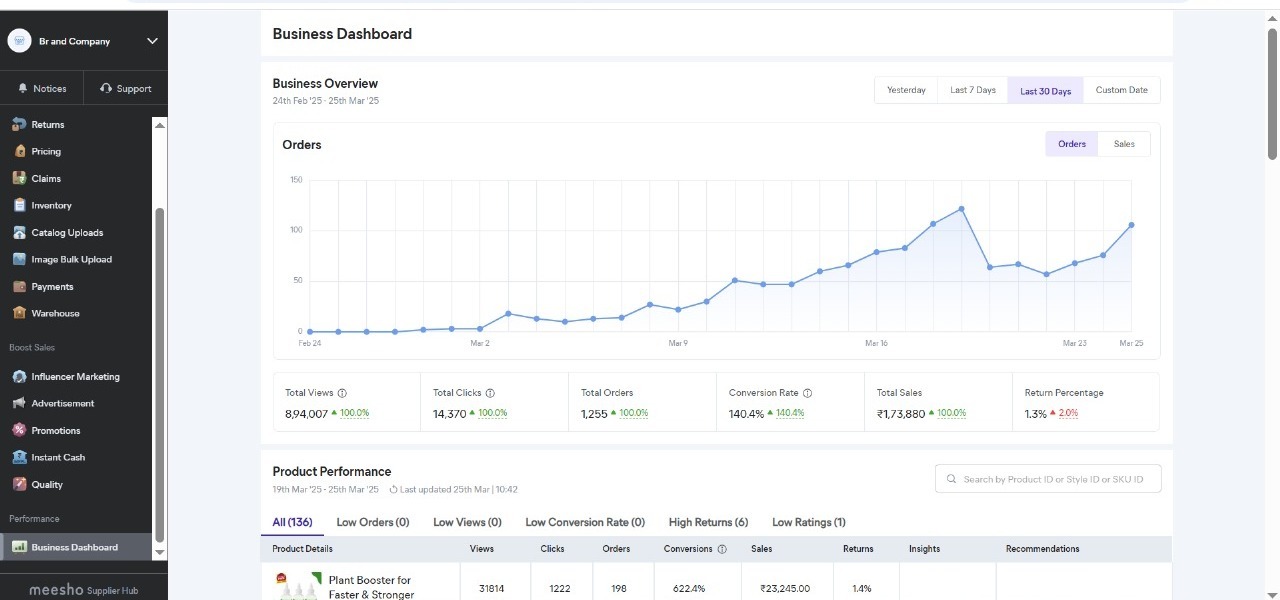
Task: Open the Returns sidebar icon
Action: (x=19, y=124)
